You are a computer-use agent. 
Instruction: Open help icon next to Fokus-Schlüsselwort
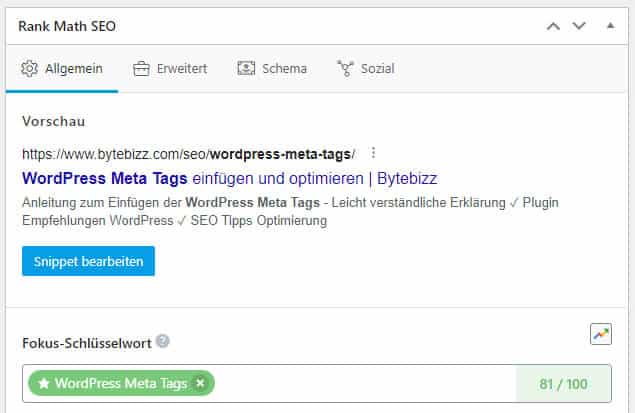tap(163, 341)
